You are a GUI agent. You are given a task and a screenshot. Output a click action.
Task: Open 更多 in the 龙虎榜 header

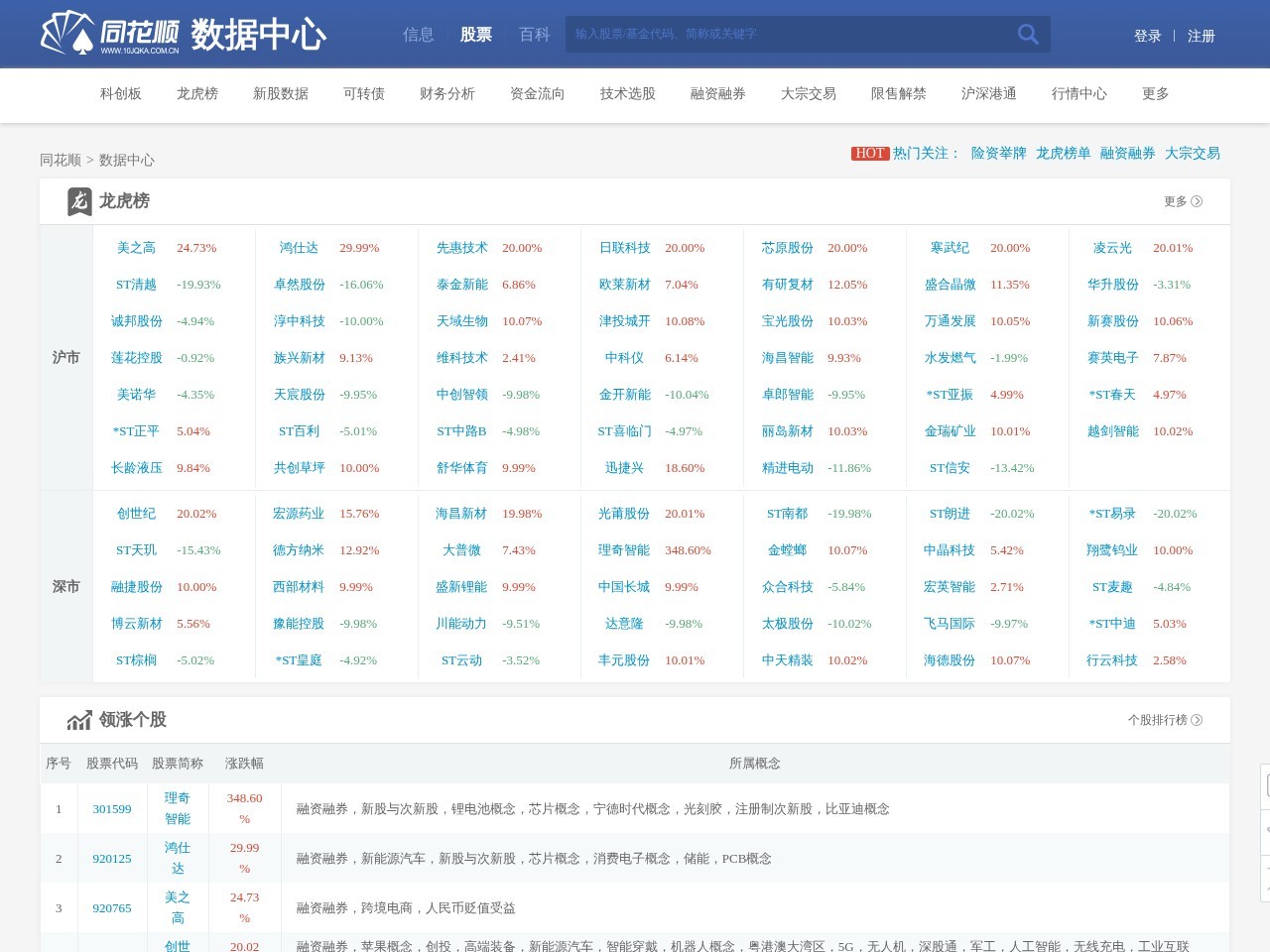[x=1183, y=201]
